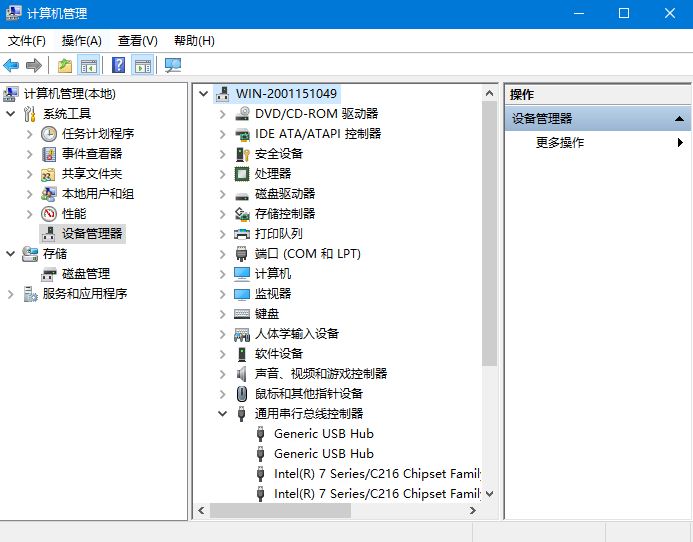Click the 打印队列 printer icon

[242, 234]
